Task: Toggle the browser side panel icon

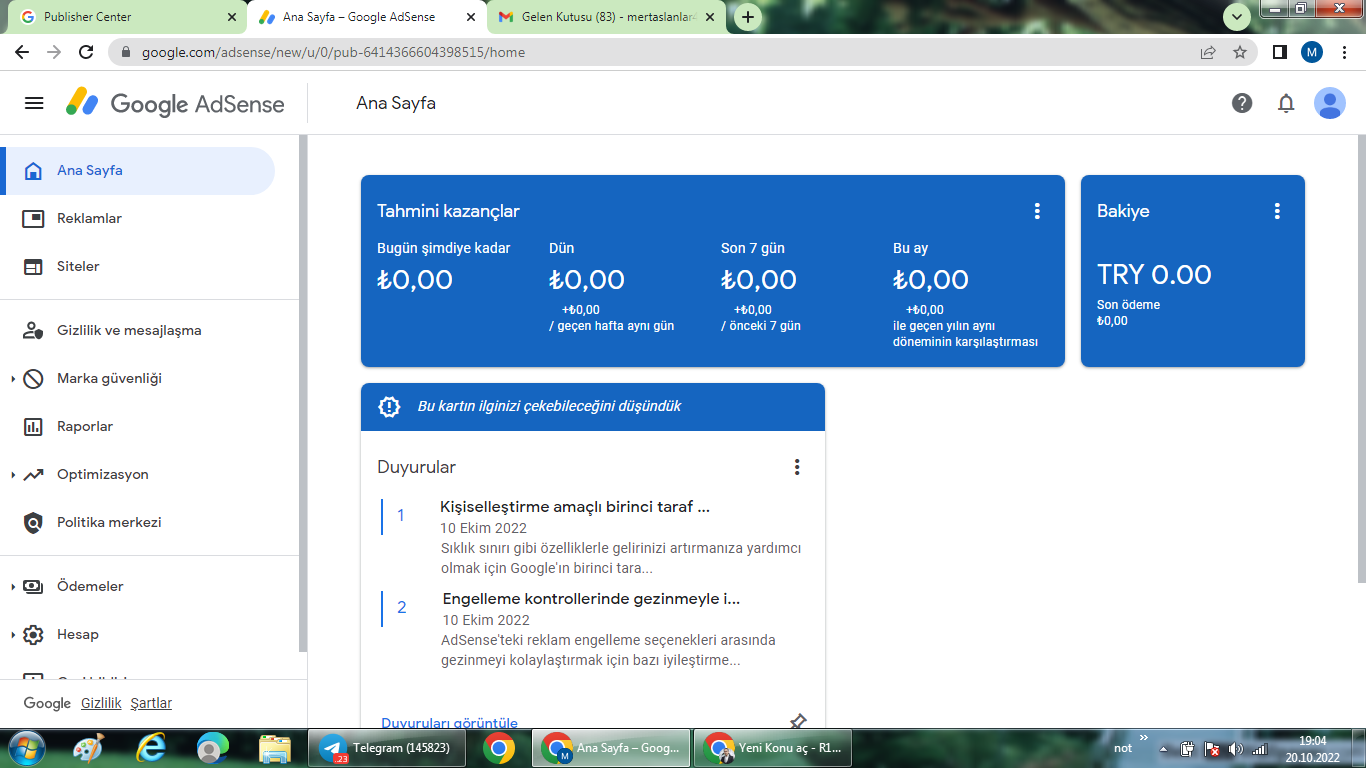Action: point(1279,52)
